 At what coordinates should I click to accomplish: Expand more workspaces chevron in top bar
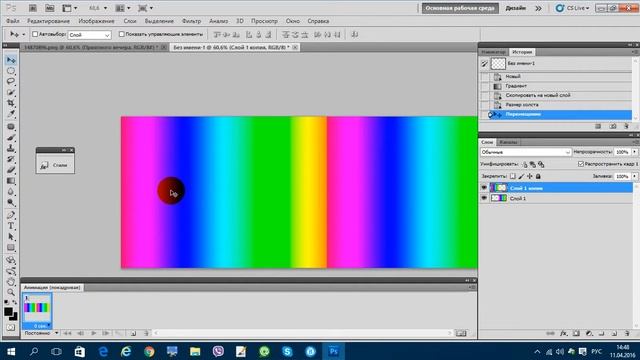(x=538, y=8)
